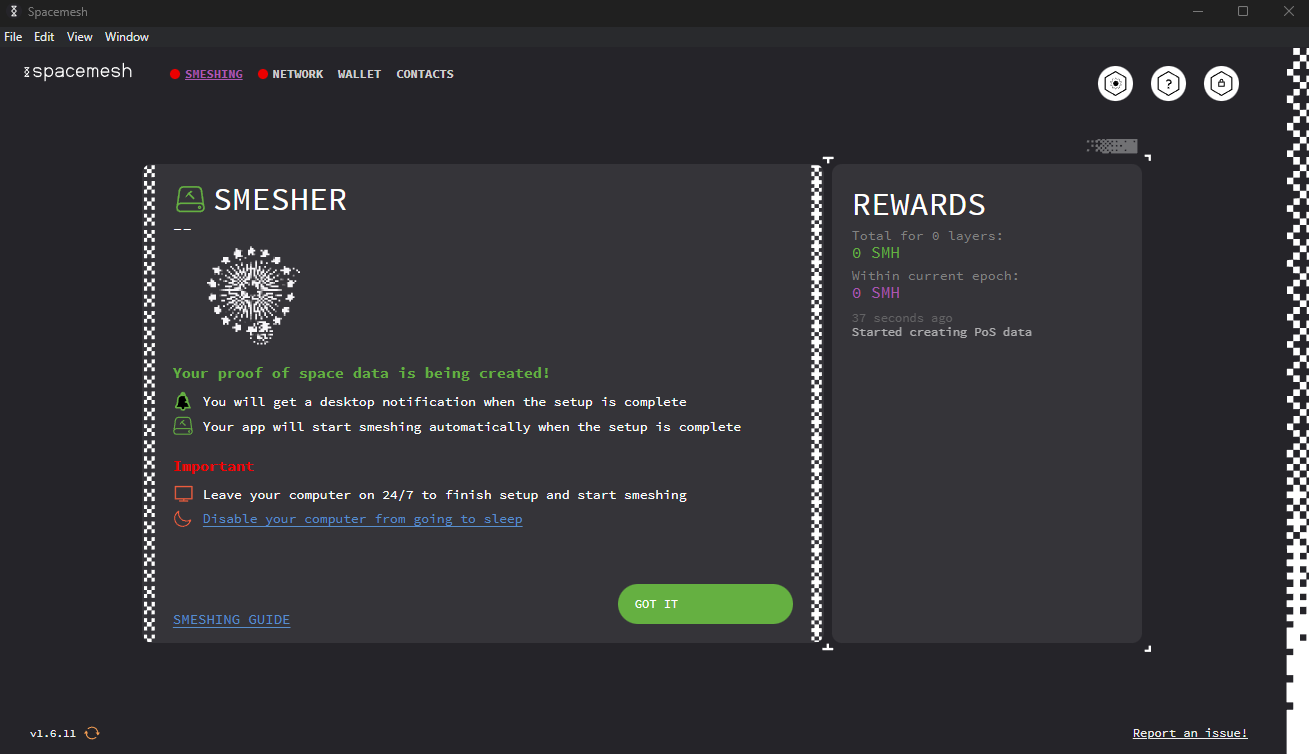The image size is (1309, 754).
Task: Click the v1.6.11 version label
Action: click(53, 733)
